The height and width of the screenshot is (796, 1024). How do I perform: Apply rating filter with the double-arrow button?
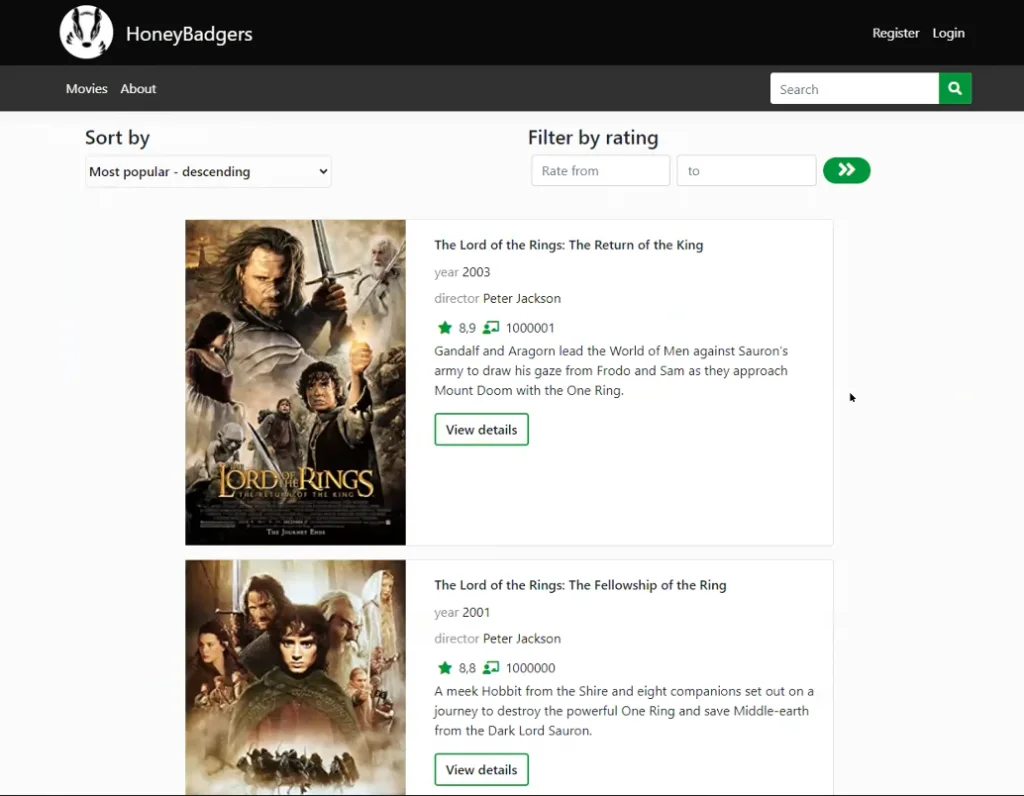[846, 170]
